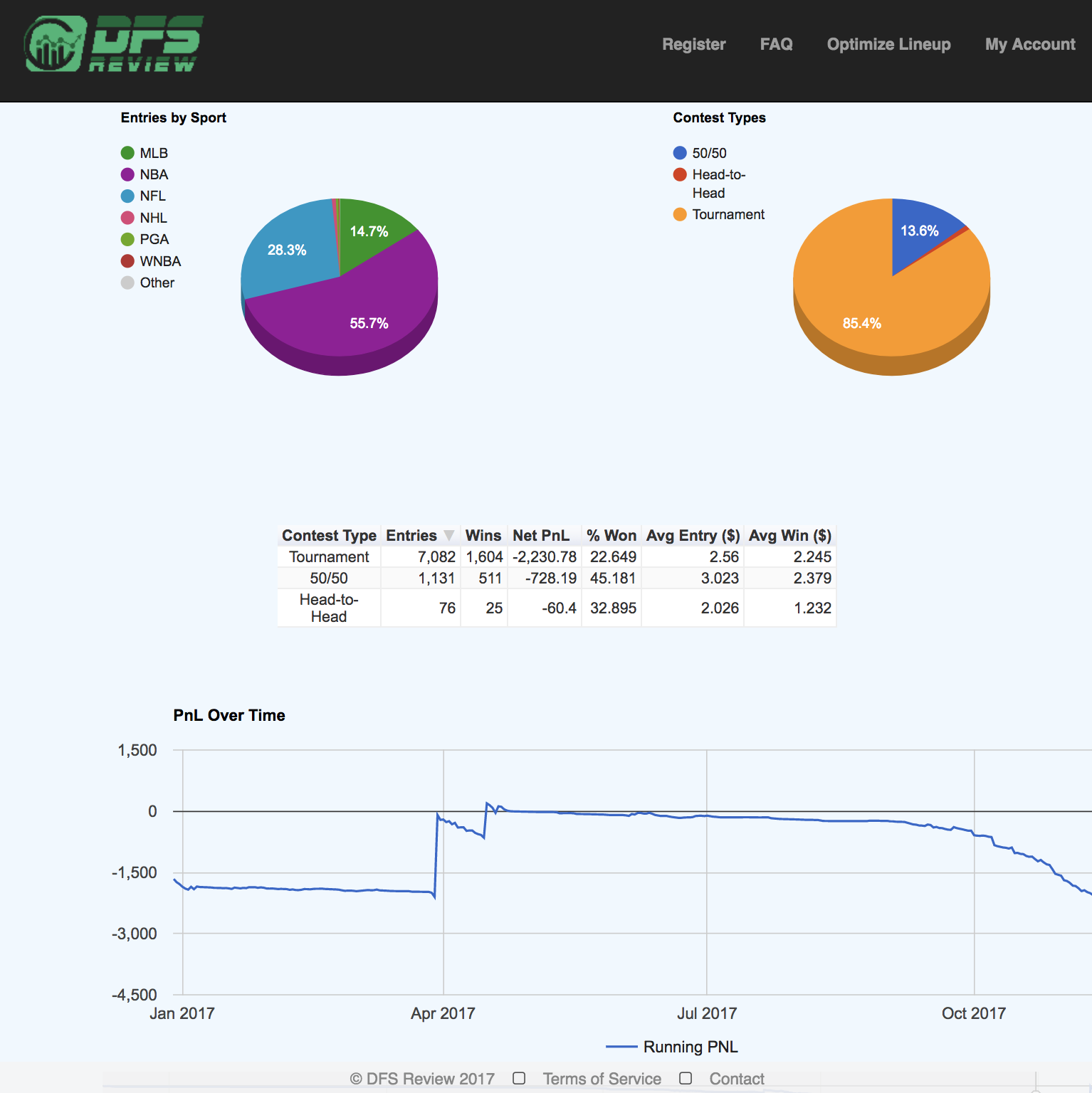The width and height of the screenshot is (1092, 1093).
Task: Open the My Account menu
Action: pos(1029,44)
